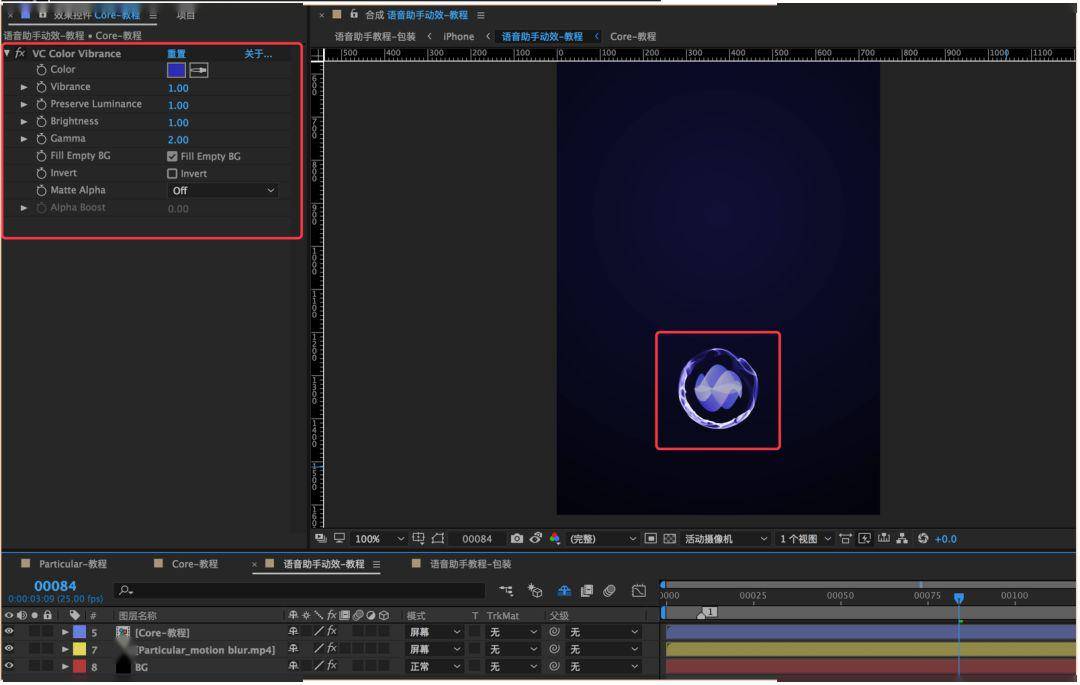Click the Color eyedropper icon
The image size is (1080, 685).
point(198,70)
